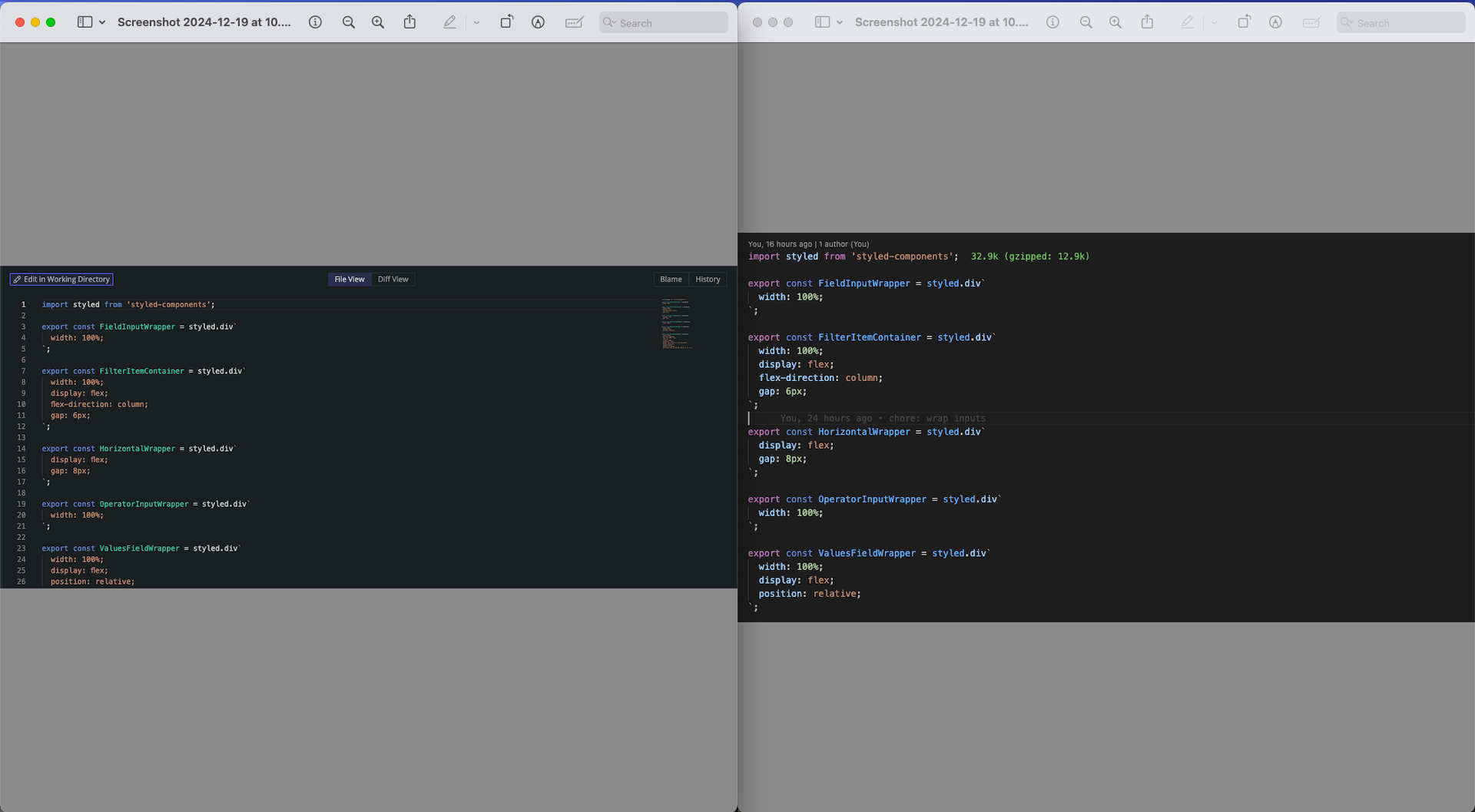Click FieldInputWrapper on line 3 in left image
This screenshot has height=812, width=1475.
[138, 327]
